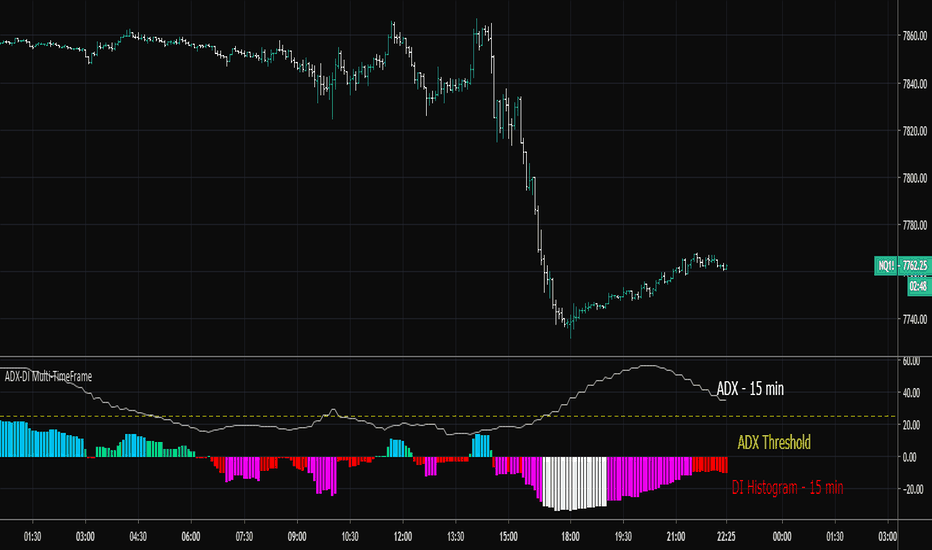Click the 21:00 time axis label
This screenshot has width=932, height=550.
point(676,537)
